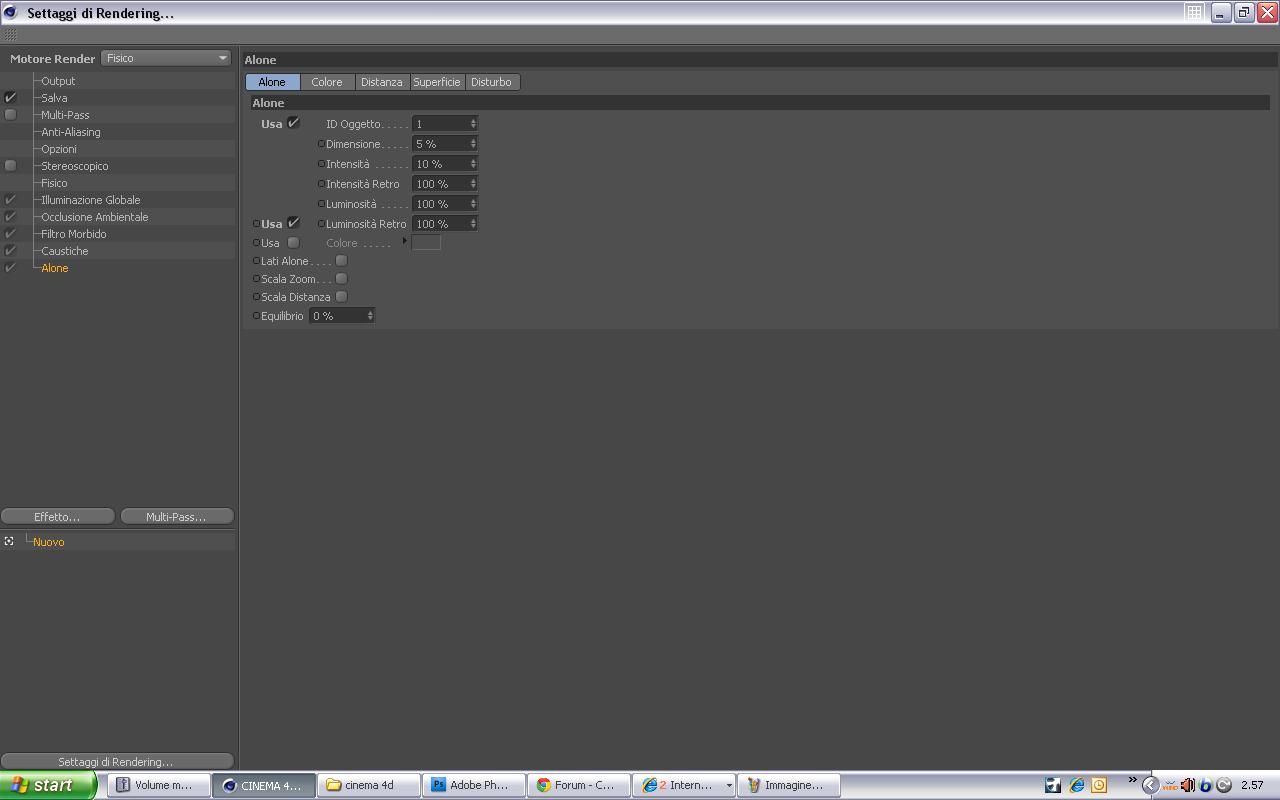The image size is (1280, 800).
Task: Expand quick launch overflow chevron
Action: click(1132, 780)
